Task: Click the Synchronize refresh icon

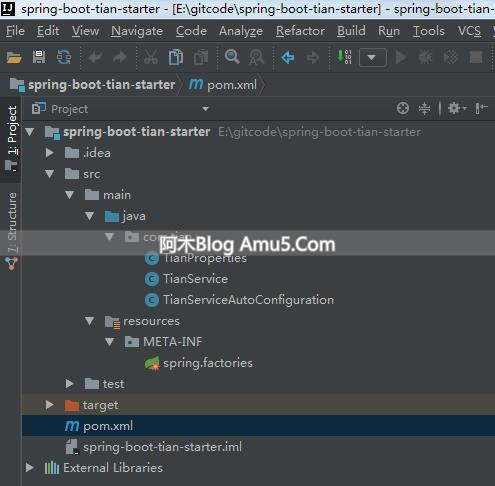Action: point(64,57)
